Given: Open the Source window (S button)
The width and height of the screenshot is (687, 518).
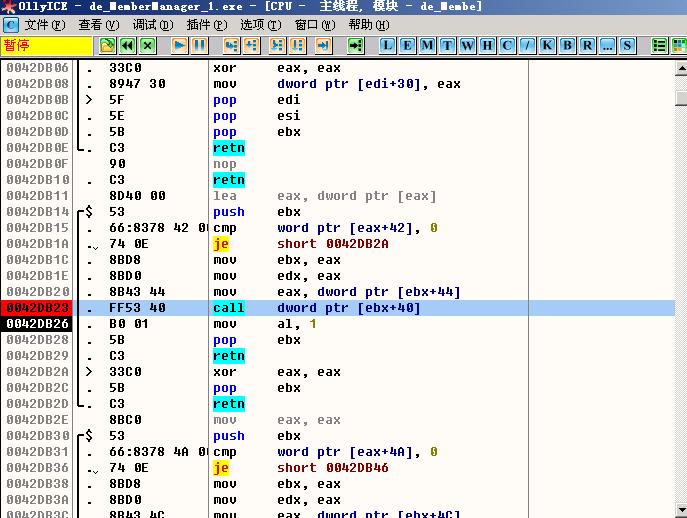Looking at the screenshot, I should click(x=628, y=45).
